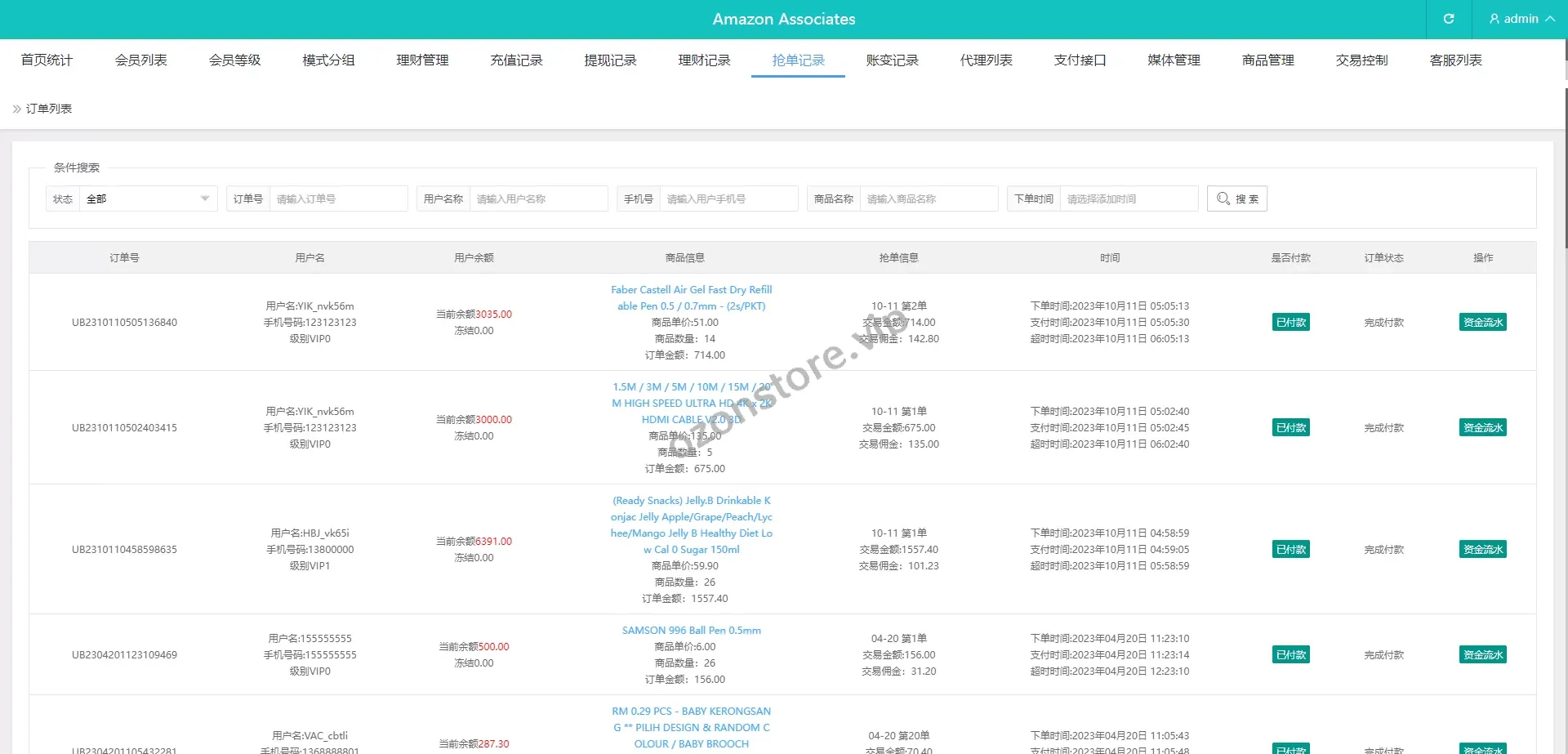Expand the 状态 status dropdown

pos(147,199)
